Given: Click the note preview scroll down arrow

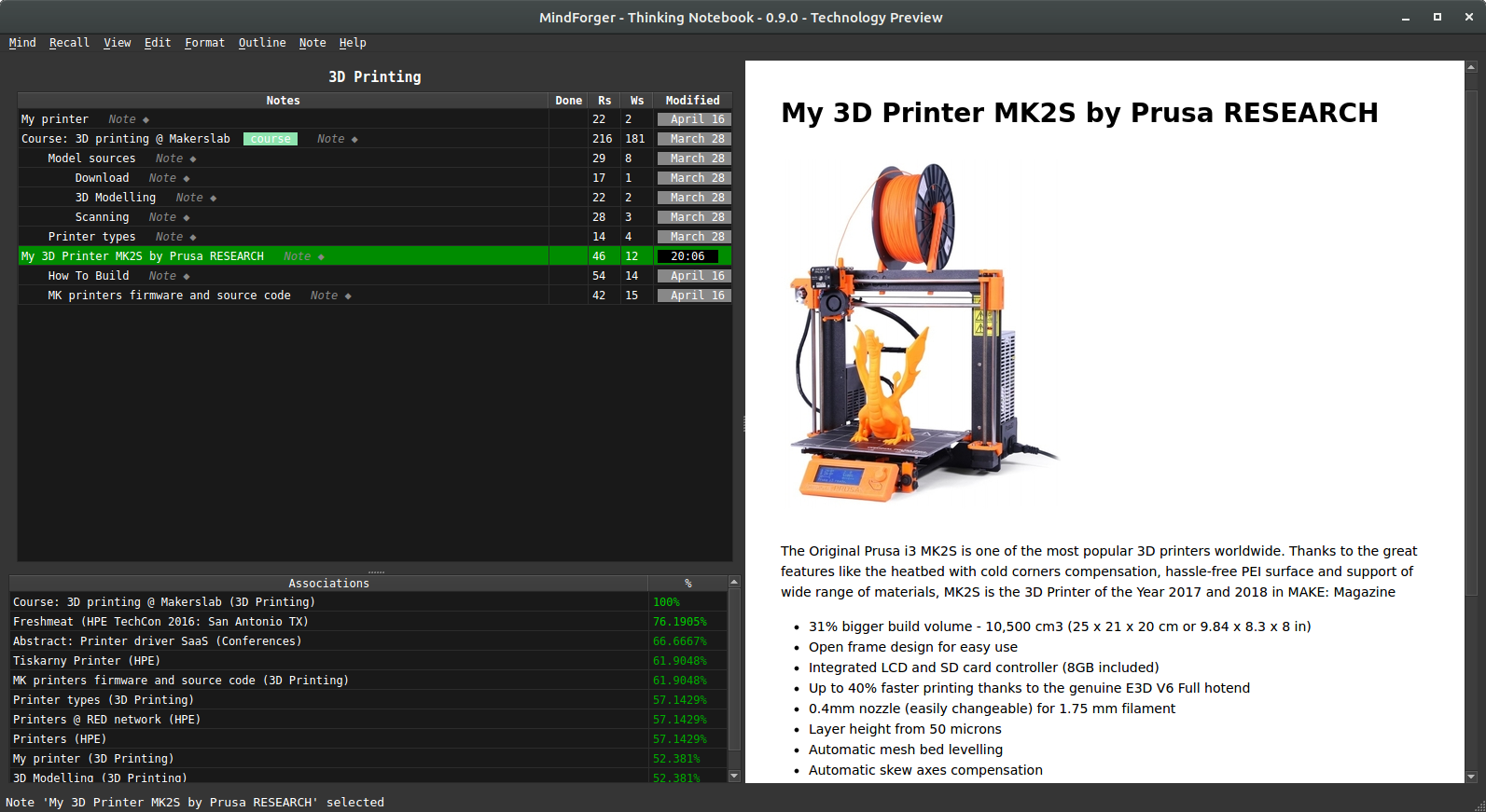Looking at the screenshot, I should click(x=1471, y=777).
